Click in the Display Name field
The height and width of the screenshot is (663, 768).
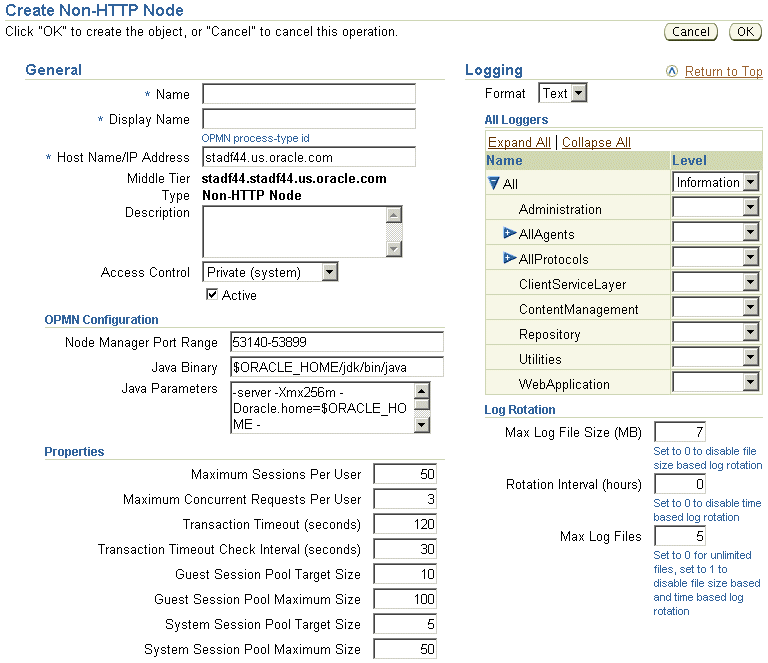(308, 120)
